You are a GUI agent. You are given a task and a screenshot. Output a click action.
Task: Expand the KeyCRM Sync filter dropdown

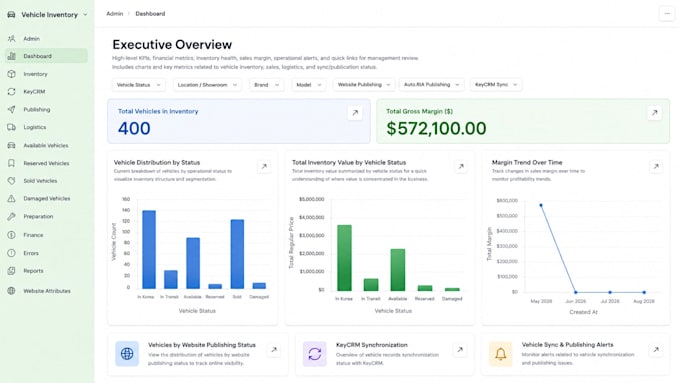[x=496, y=85]
